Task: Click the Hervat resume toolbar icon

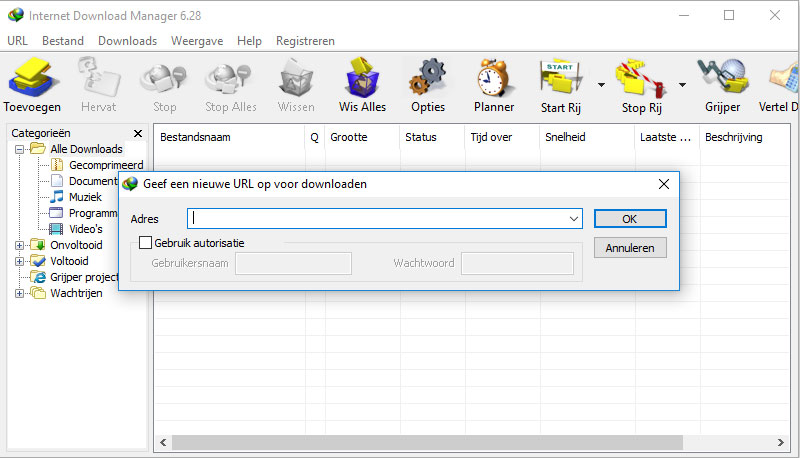Action: tap(98, 77)
